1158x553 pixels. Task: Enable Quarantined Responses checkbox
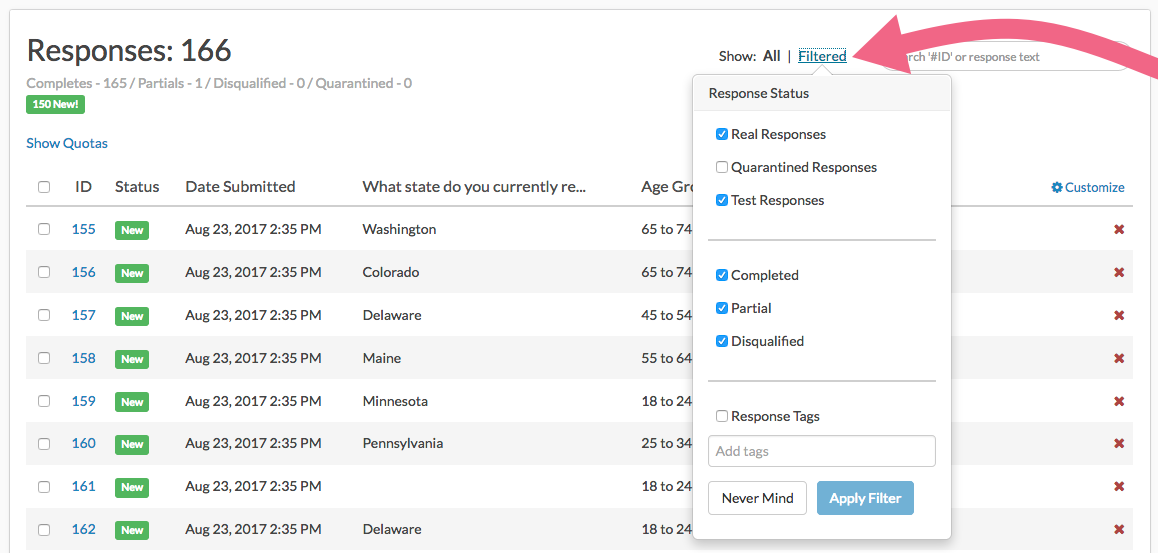[x=722, y=167]
